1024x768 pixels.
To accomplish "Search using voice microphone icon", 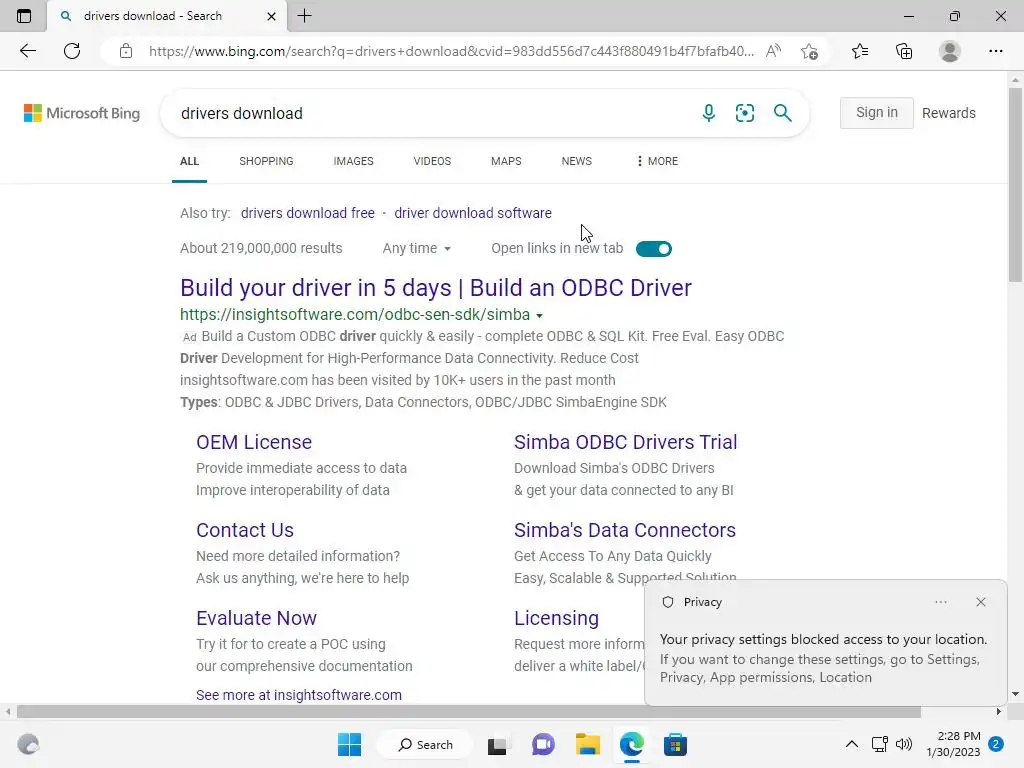I will click(709, 113).
